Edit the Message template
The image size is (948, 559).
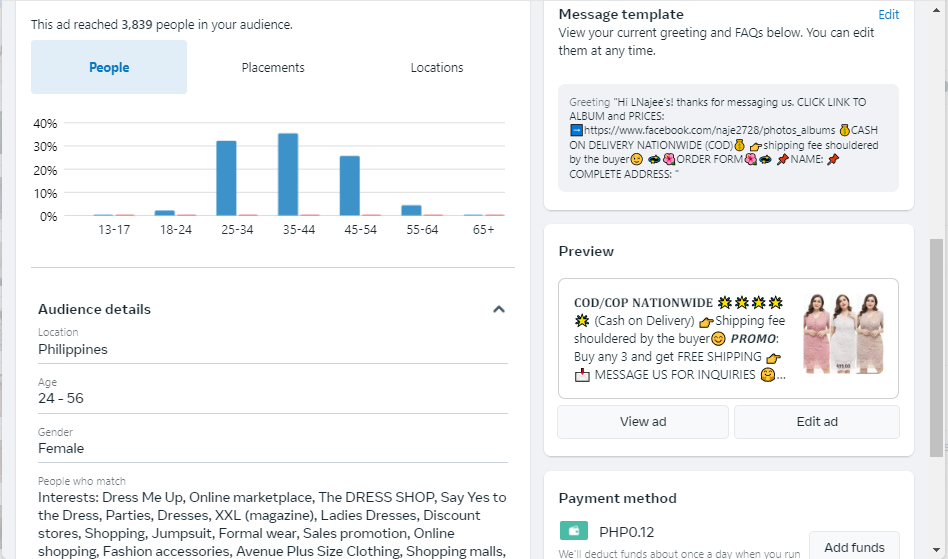[x=888, y=15]
